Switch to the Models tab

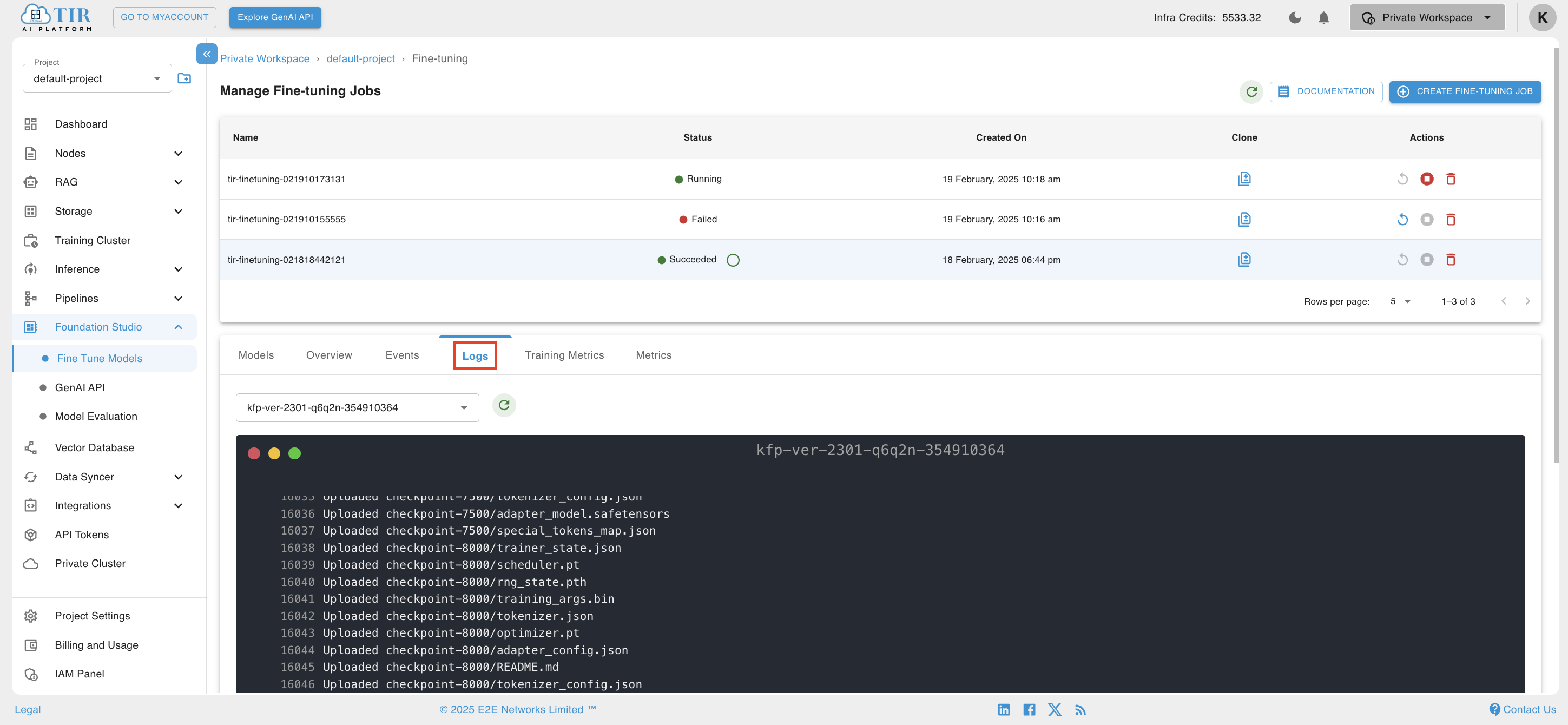pos(255,355)
